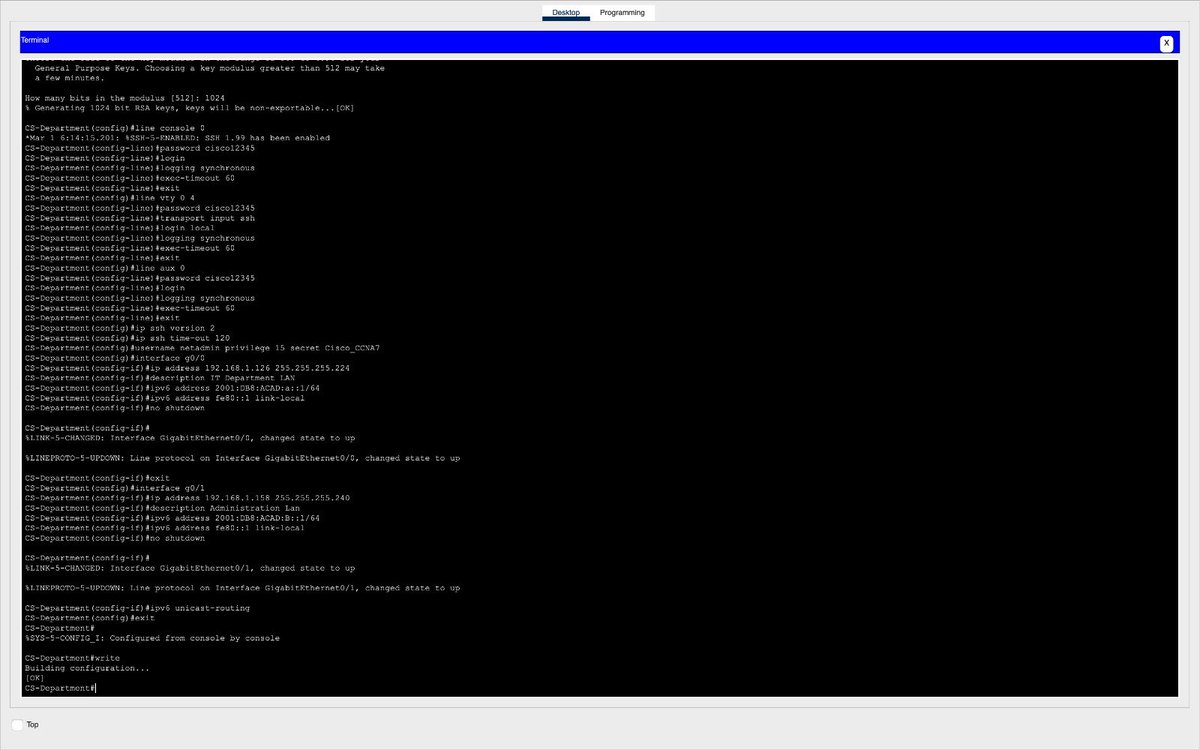The width and height of the screenshot is (1200, 750).
Task: Open the Programming tab
Action: [622, 12]
